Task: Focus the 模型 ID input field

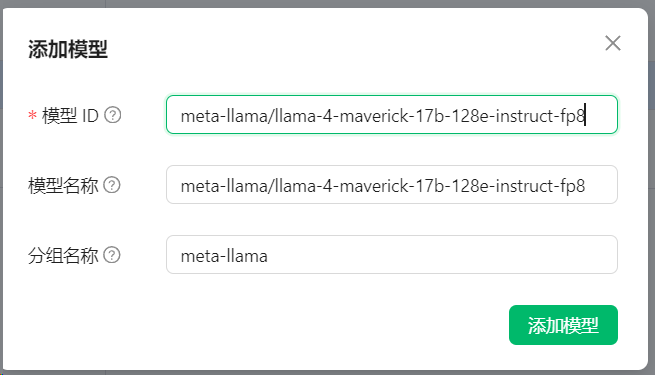Action: (x=392, y=114)
